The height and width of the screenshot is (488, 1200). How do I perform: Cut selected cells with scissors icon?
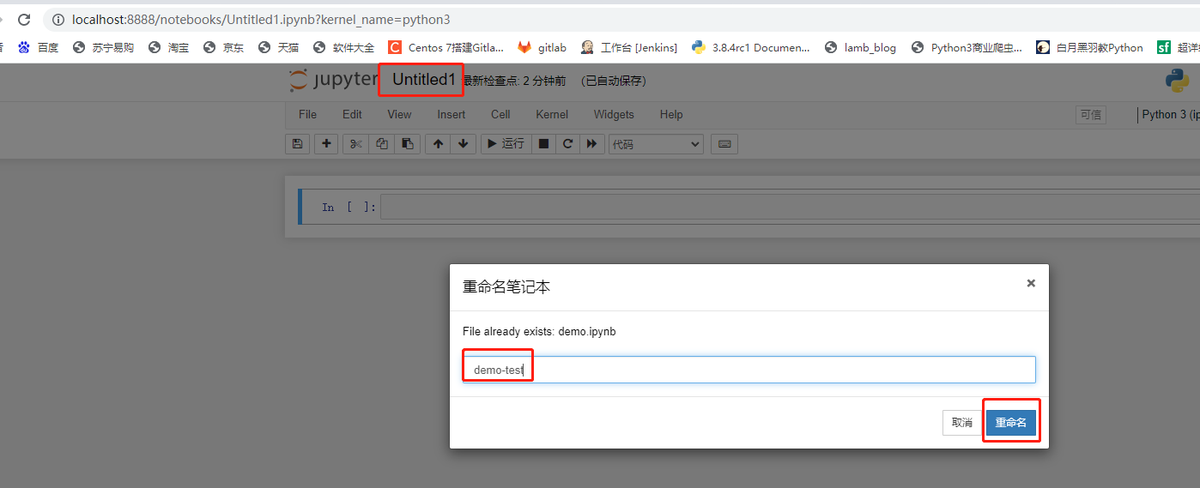[355, 144]
